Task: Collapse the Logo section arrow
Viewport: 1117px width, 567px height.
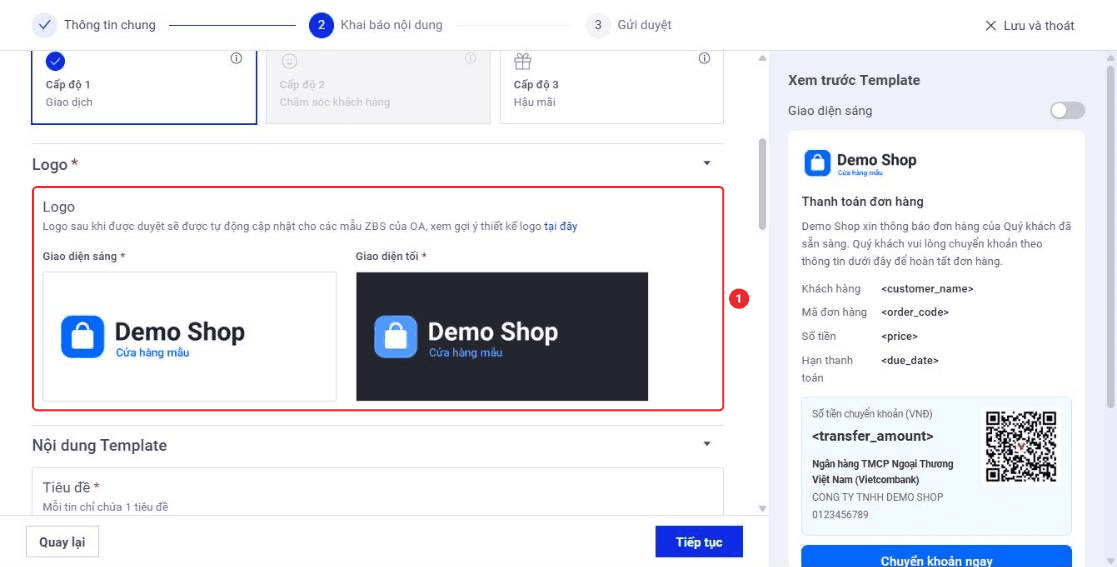Action: click(707, 163)
